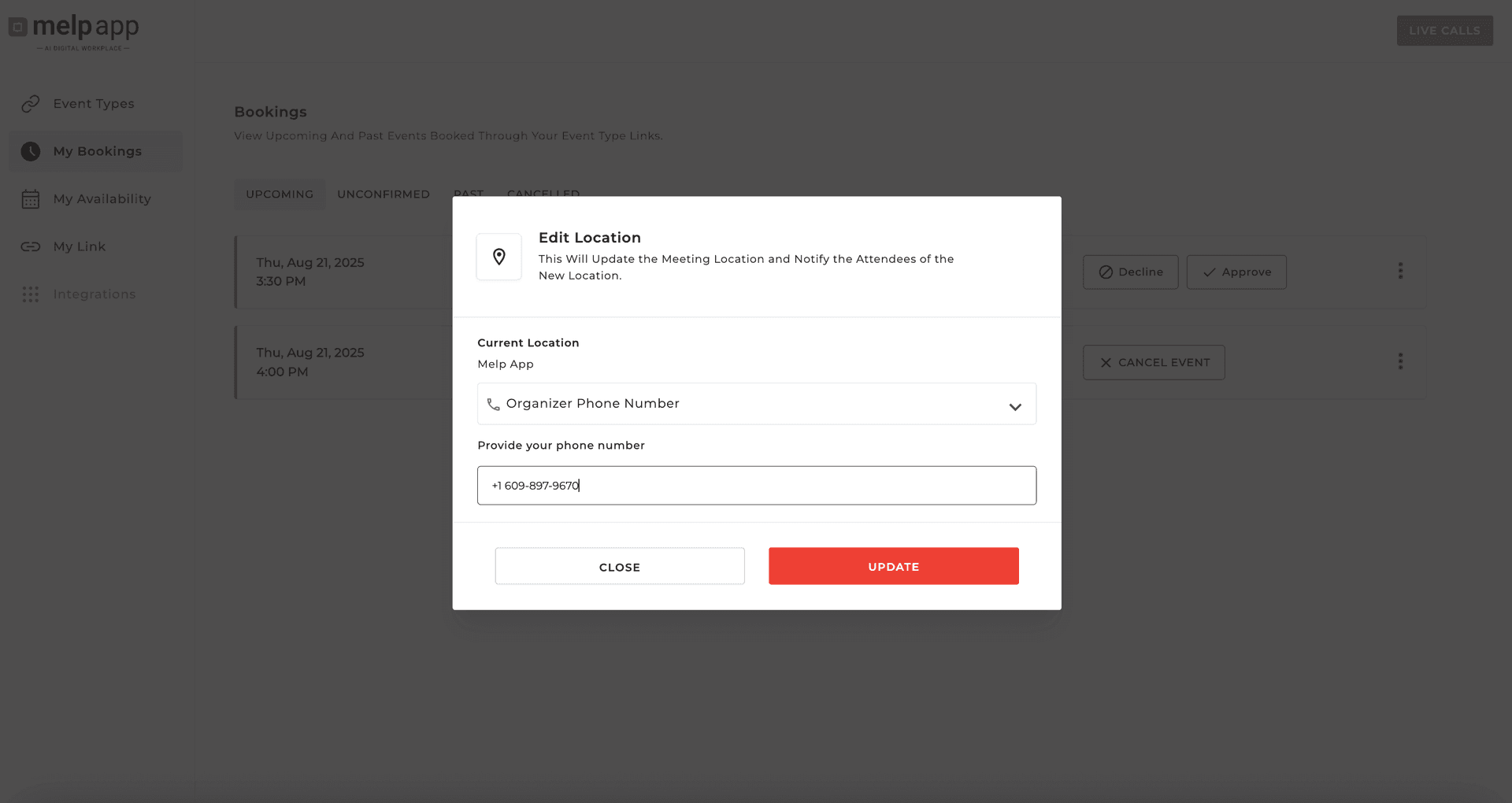This screenshot has height=803, width=1512.
Task: Approve the 3:30 PM booking
Action: (1236, 272)
